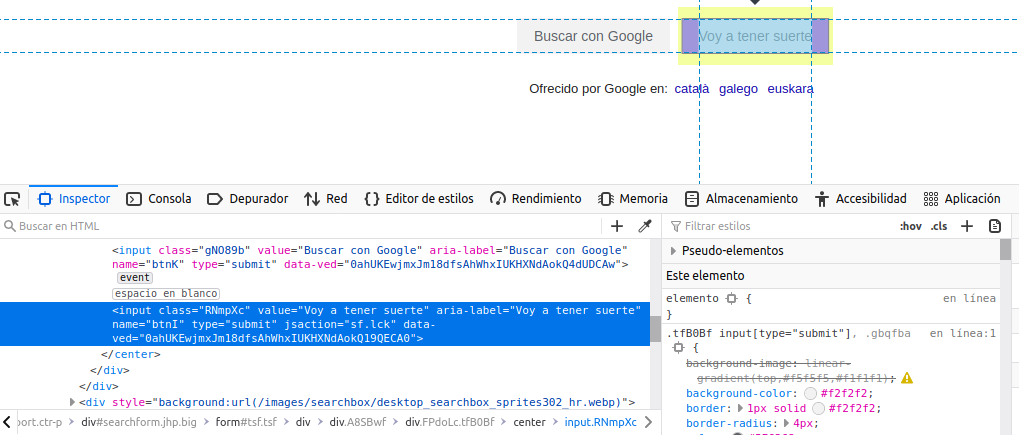This screenshot has width=1019, height=435.
Task: Click the 'Voy a tener suerte' button
Action: 755,36
